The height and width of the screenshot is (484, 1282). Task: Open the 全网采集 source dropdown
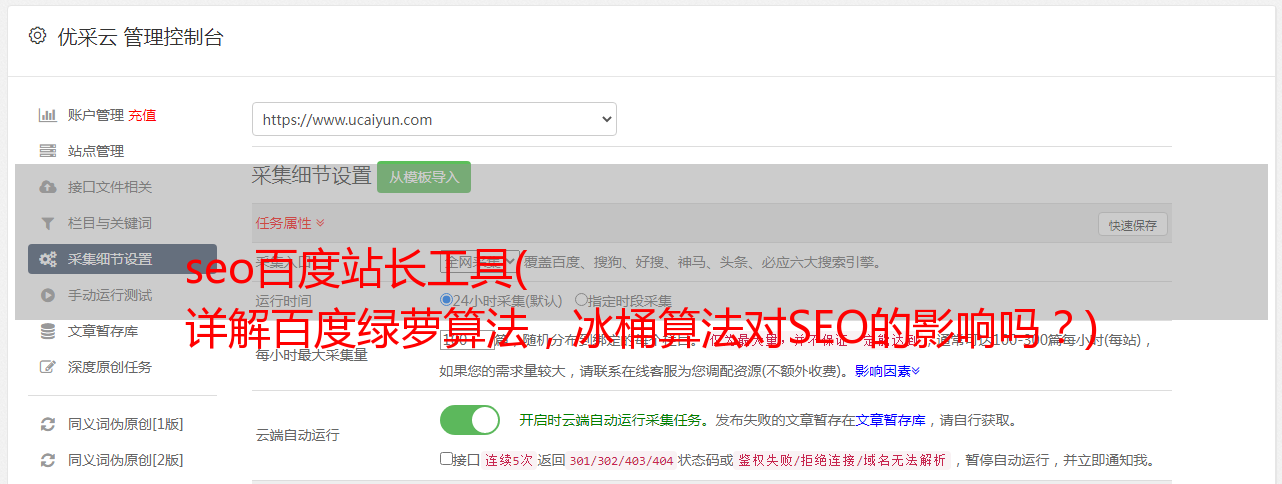click(x=481, y=262)
